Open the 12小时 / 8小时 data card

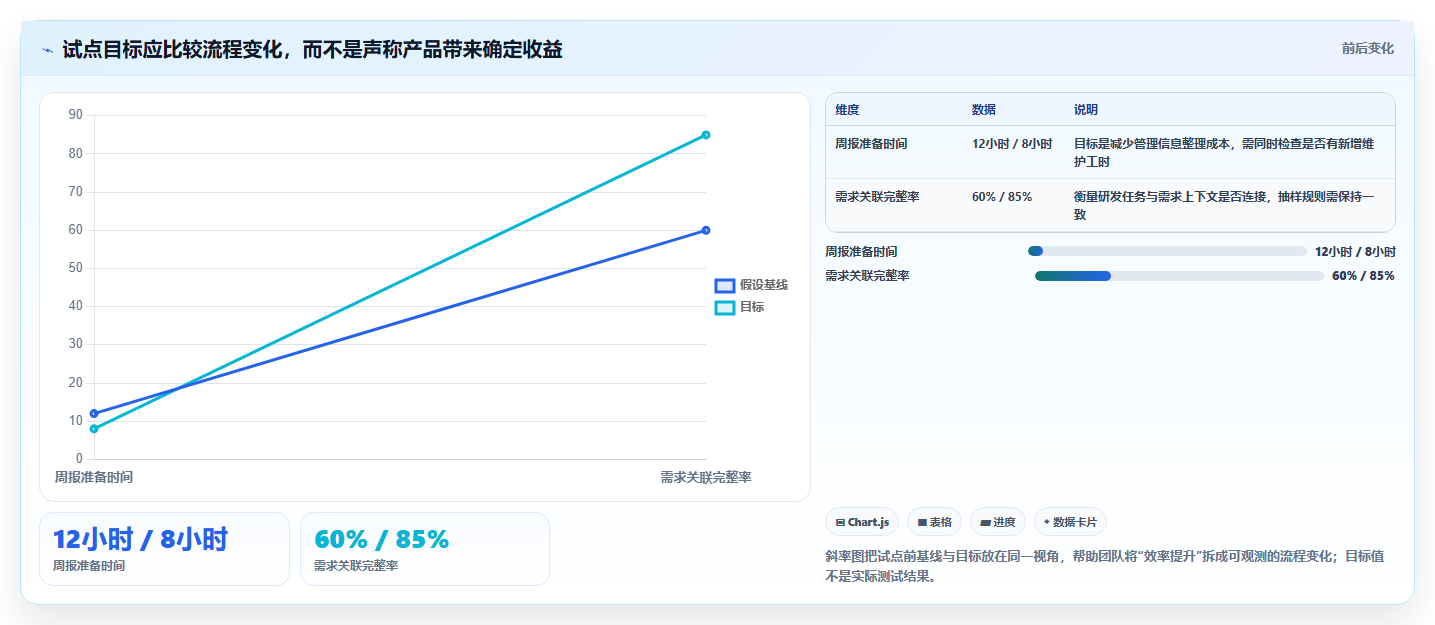pyautogui.click(x=164, y=549)
